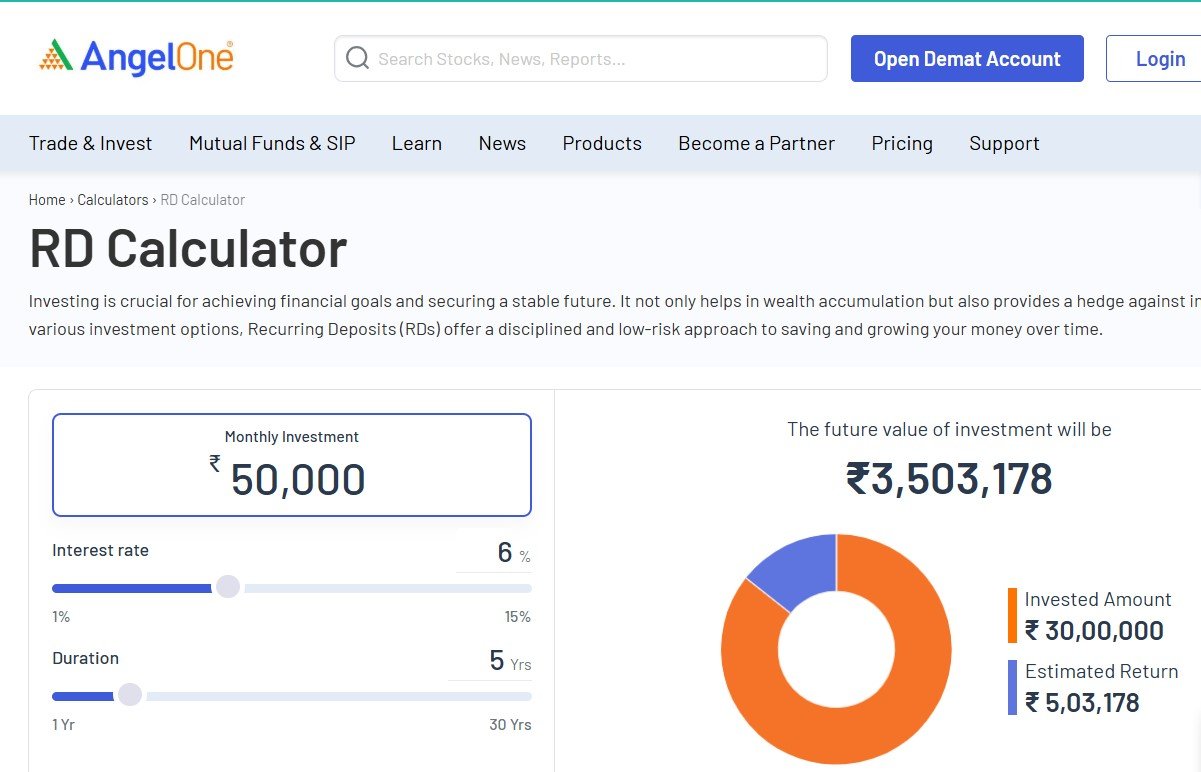Click the search magnifier icon
The width and height of the screenshot is (1201, 772).
click(x=357, y=59)
